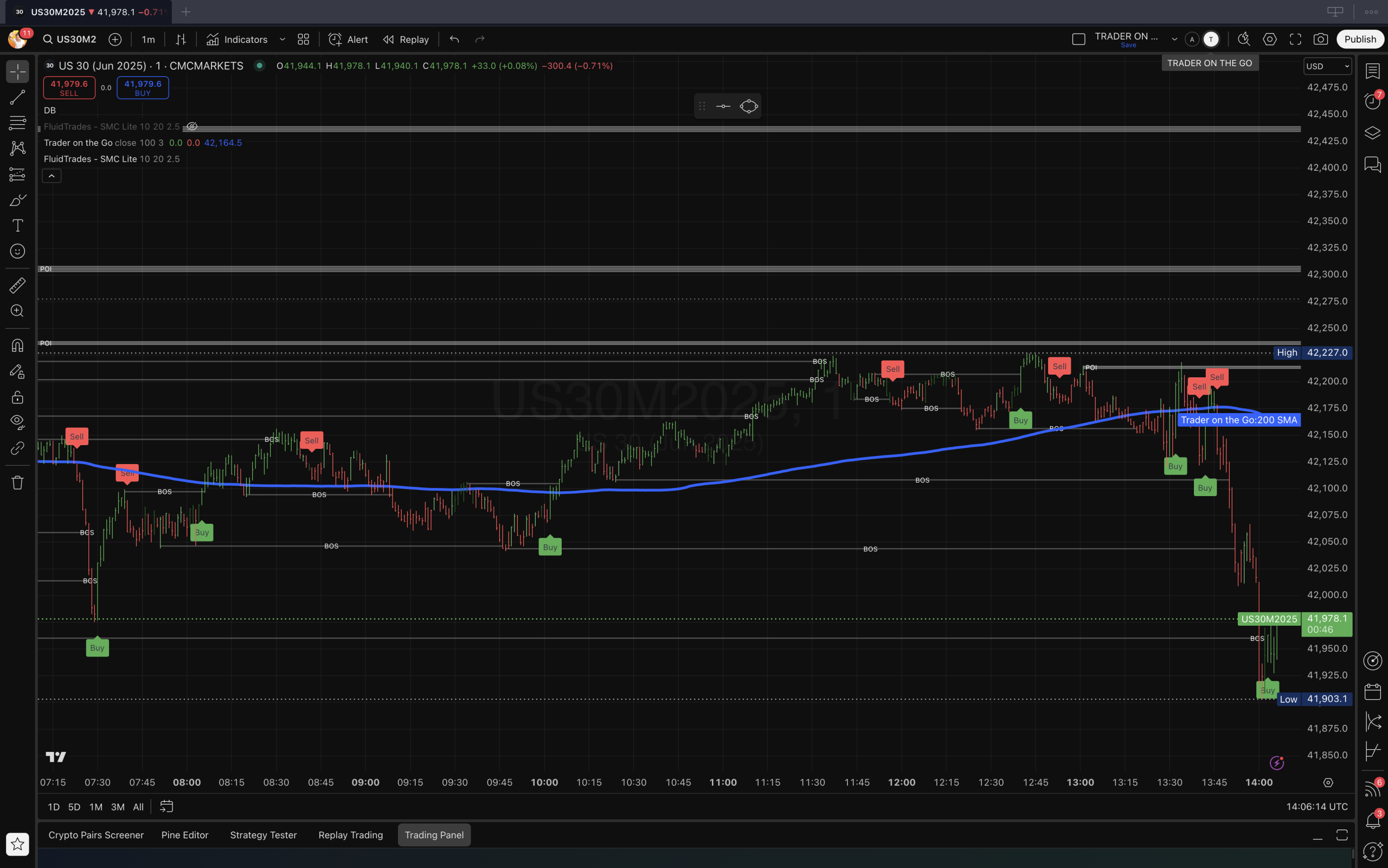This screenshot has height=868, width=1388.
Task: Click the Publish button
Action: (1360, 39)
